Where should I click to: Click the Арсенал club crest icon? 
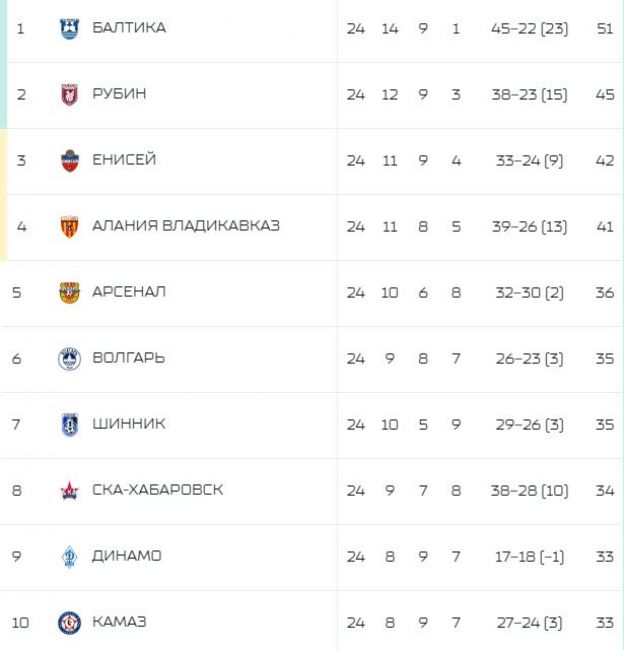[x=69, y=293]
